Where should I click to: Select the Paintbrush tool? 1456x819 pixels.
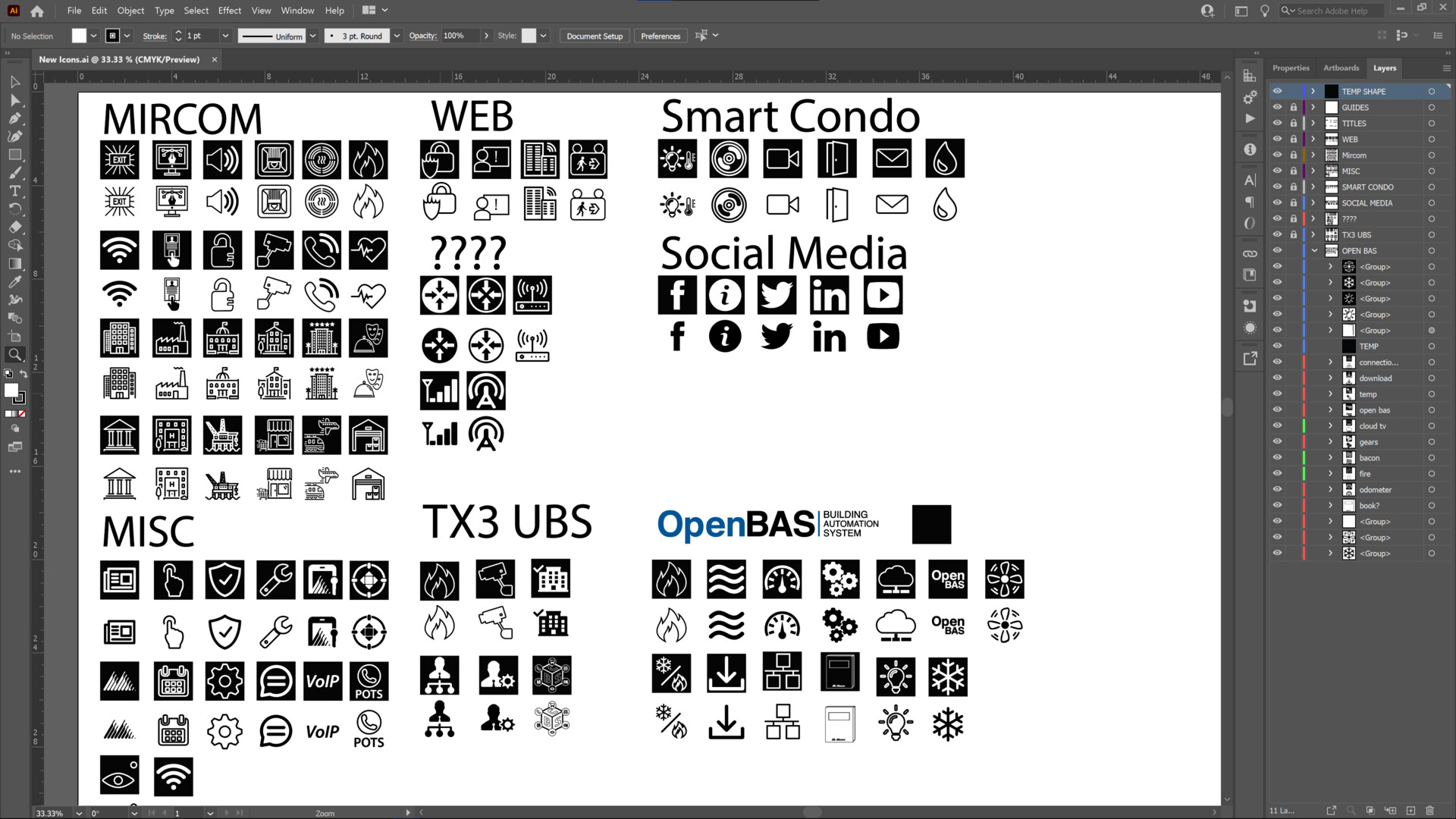pos(15,173)
